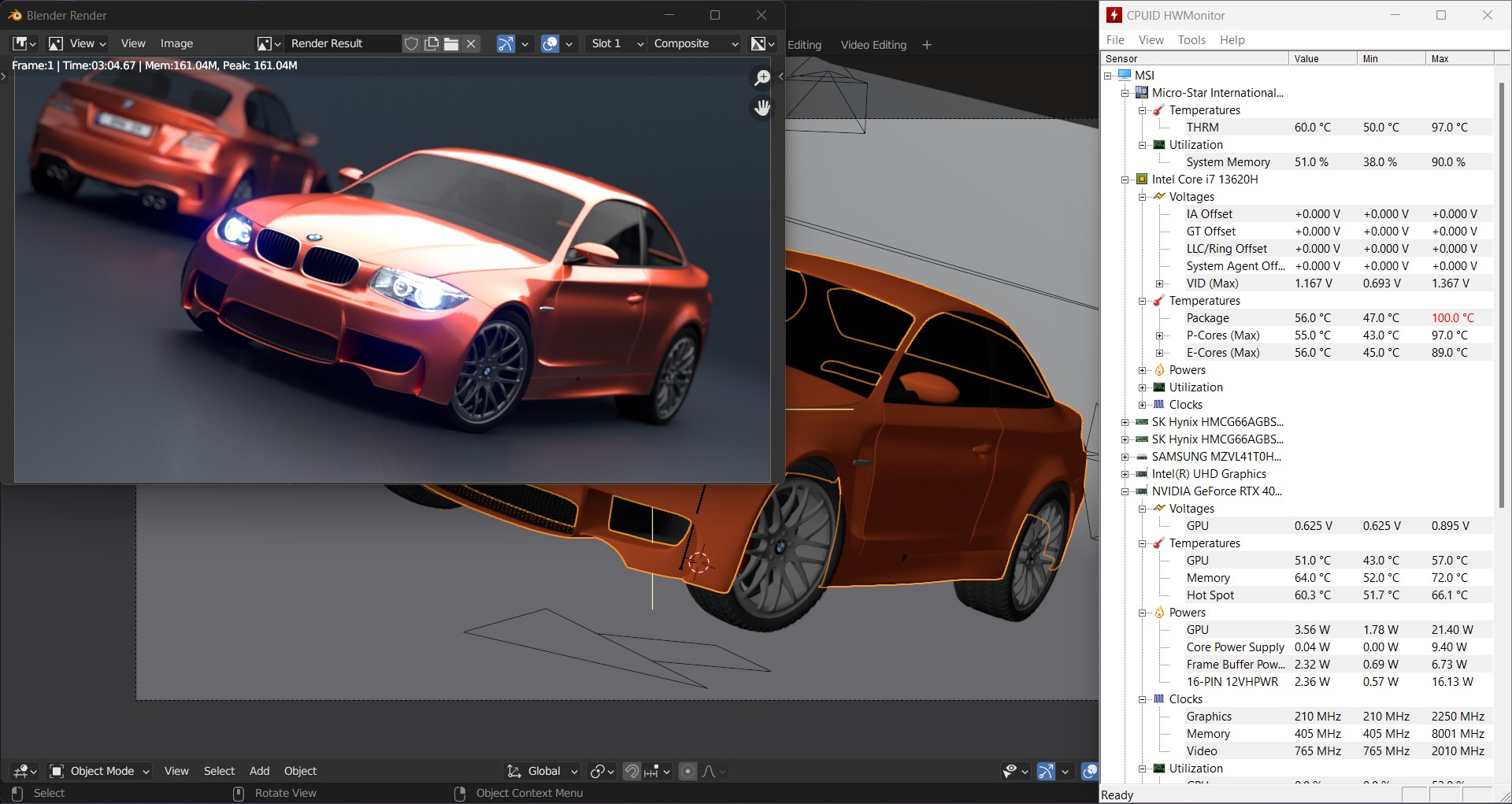Click the zoom magnifier icon in render view
The image size is (1512, 804).
click(762, 77)
